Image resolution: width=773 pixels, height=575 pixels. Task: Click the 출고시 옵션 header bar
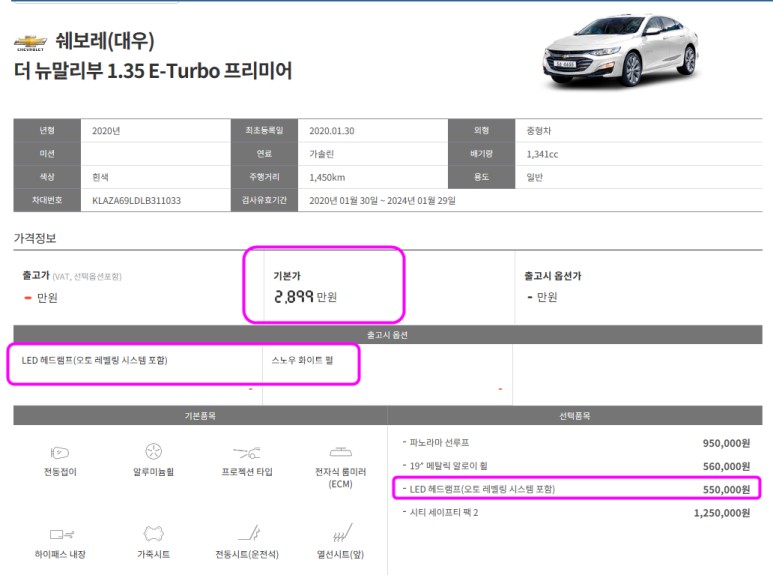(387, 335)
